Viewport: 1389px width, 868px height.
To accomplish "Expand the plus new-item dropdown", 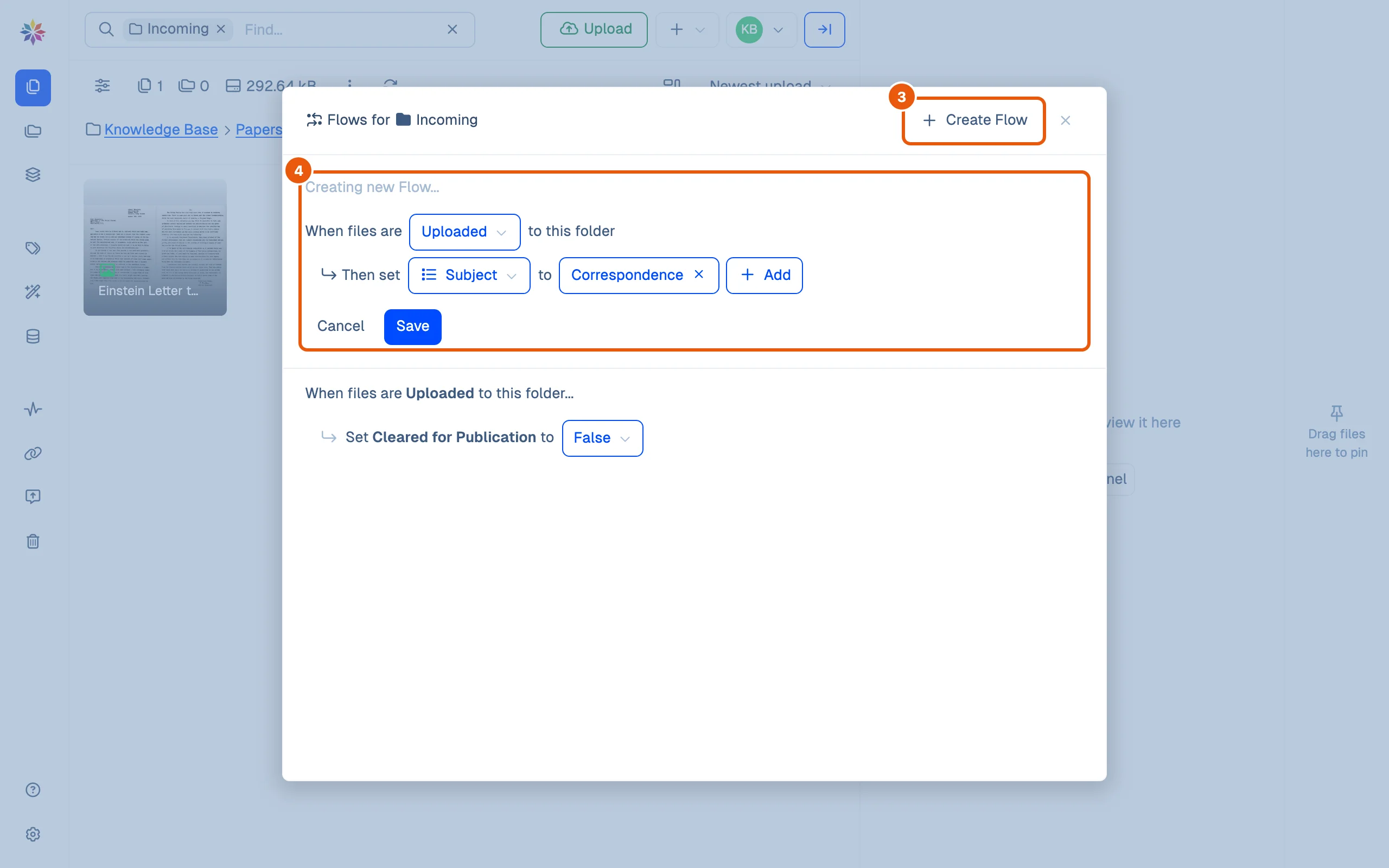I will (687, 29).
